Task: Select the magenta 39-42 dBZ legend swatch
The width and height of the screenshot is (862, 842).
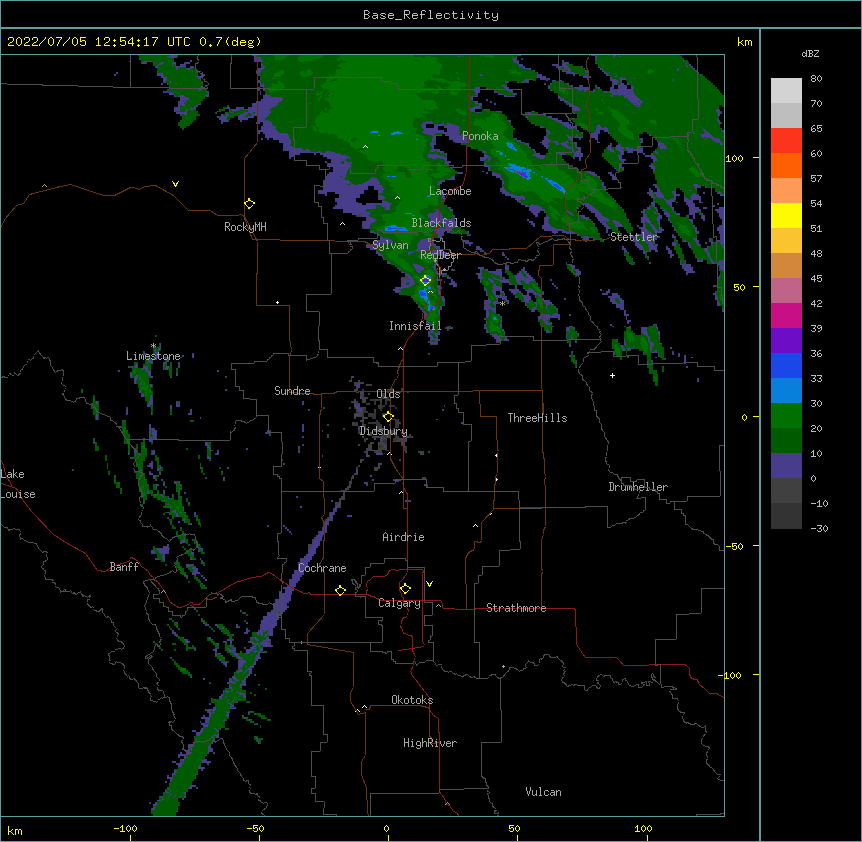Action: tap(786, 315)
